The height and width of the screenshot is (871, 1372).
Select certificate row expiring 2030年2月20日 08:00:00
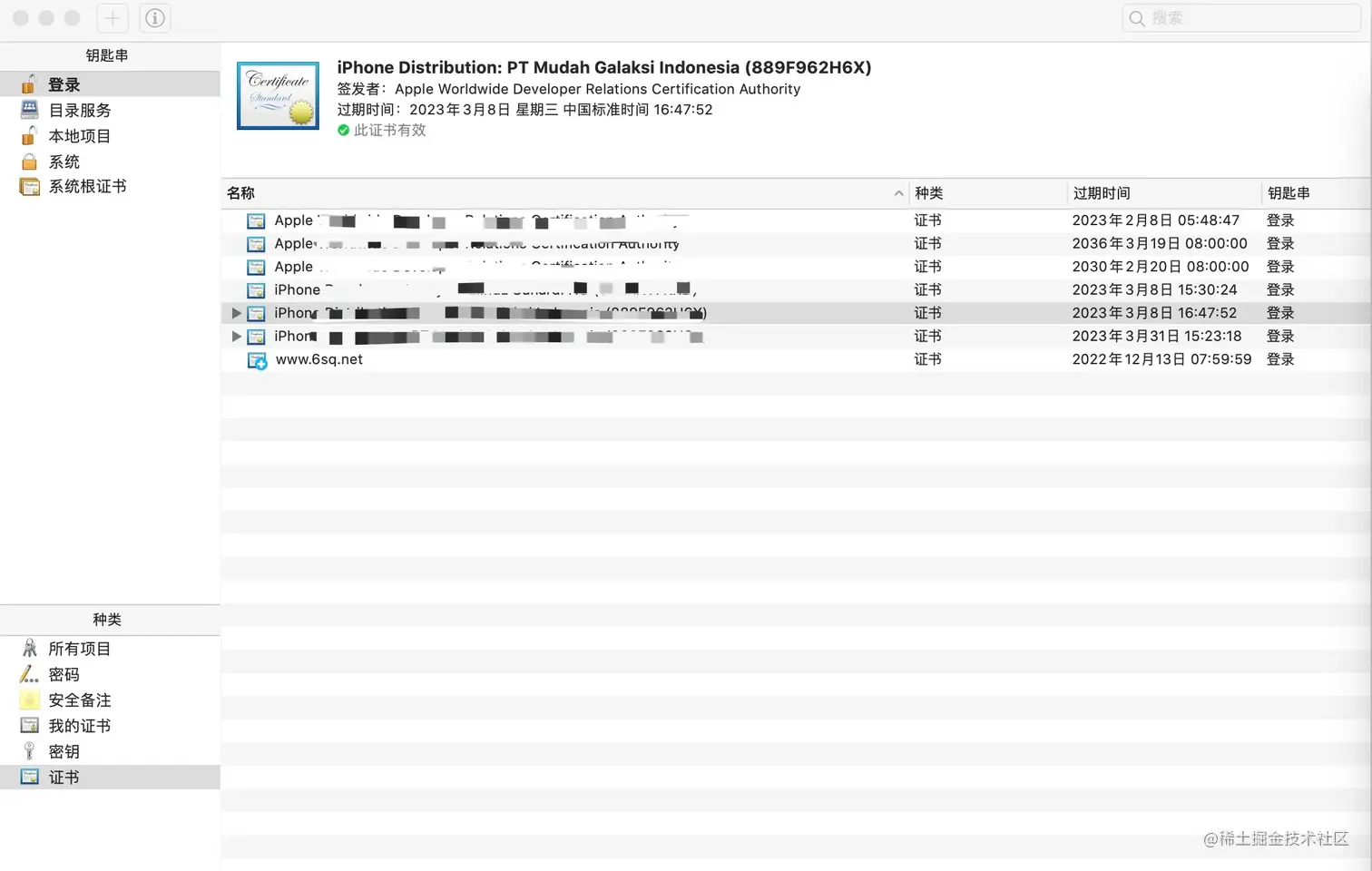point(796,267)
